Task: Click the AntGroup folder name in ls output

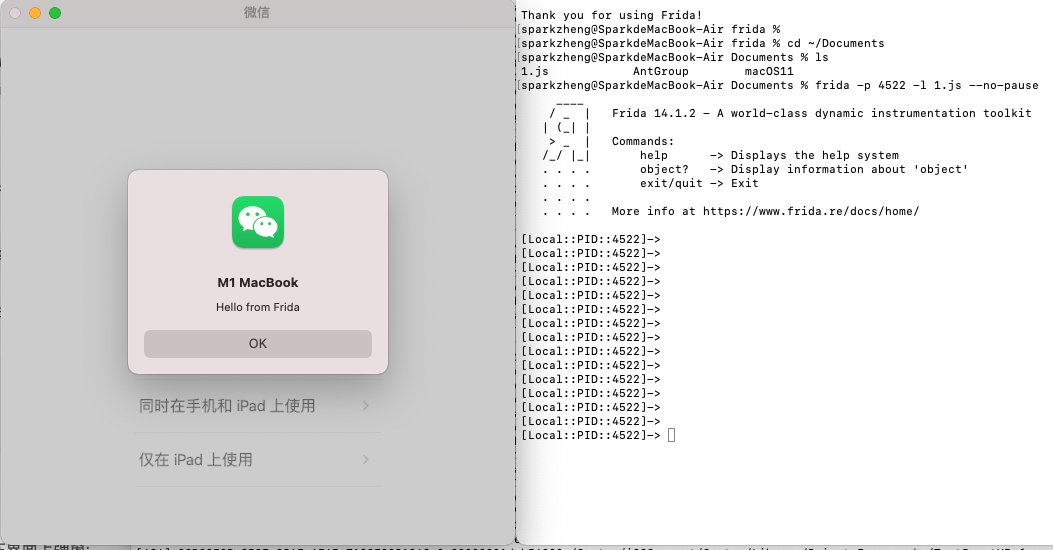Action: tap(660, 71)
